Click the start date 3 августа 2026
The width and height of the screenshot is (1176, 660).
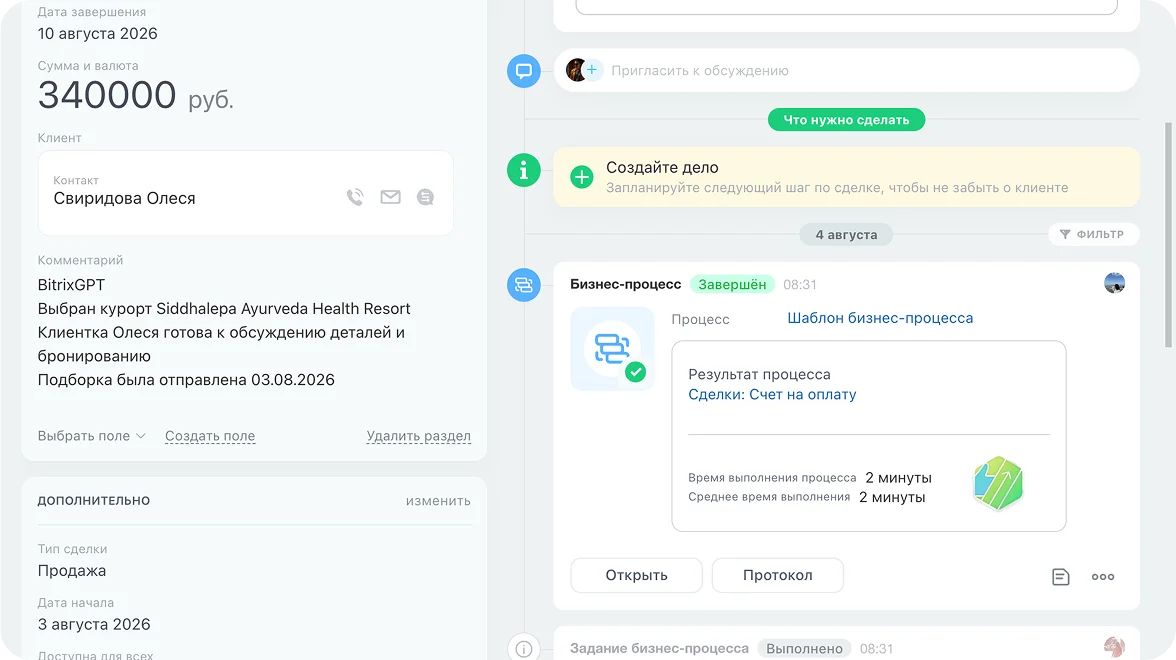point(94,624)
